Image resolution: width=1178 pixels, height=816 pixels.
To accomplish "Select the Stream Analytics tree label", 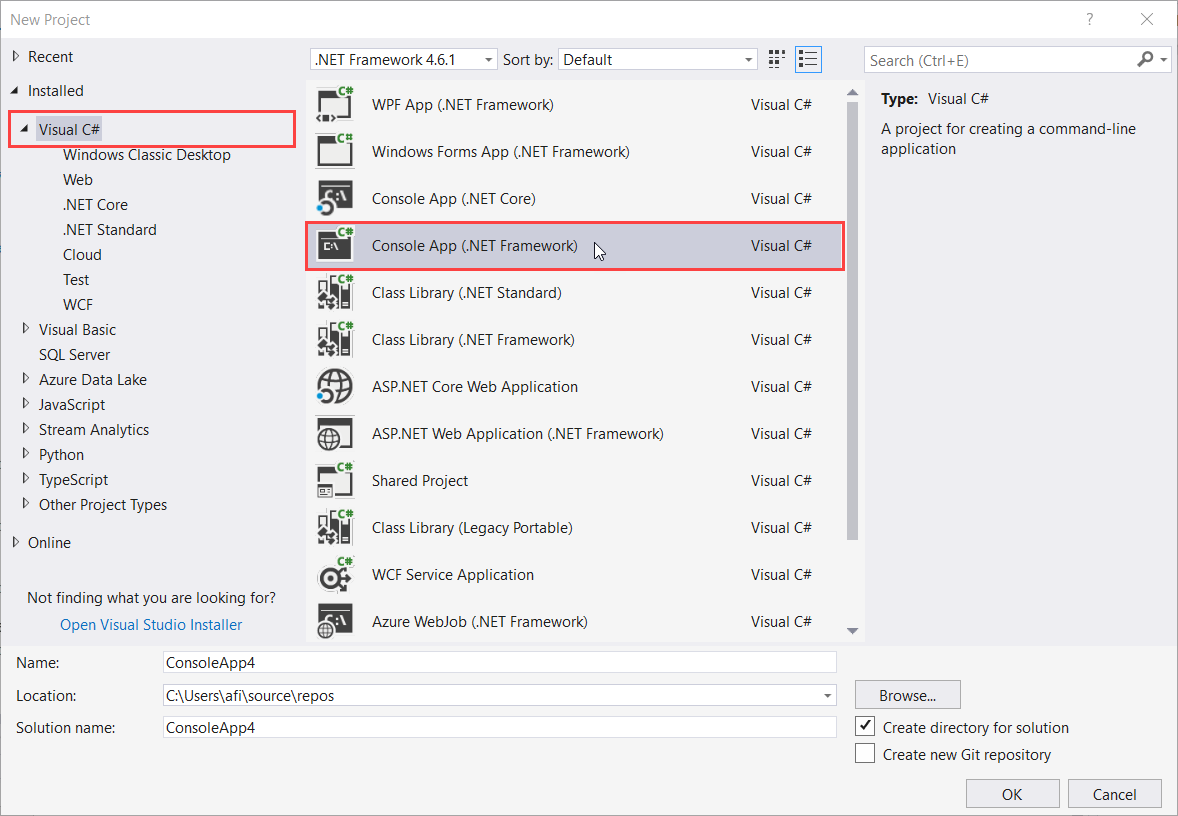I will 94,430.
